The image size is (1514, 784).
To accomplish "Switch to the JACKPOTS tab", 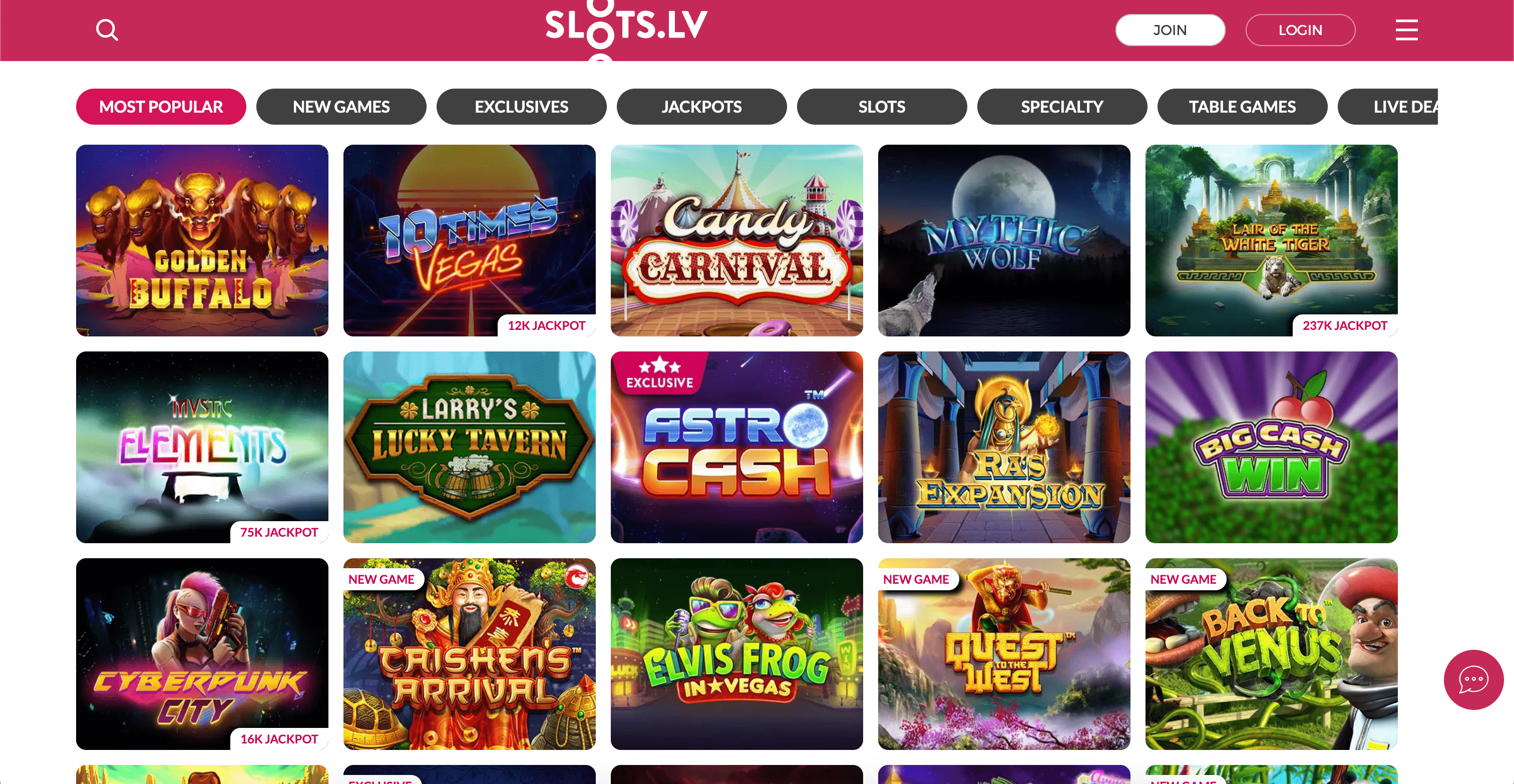I will coord(702,106).
